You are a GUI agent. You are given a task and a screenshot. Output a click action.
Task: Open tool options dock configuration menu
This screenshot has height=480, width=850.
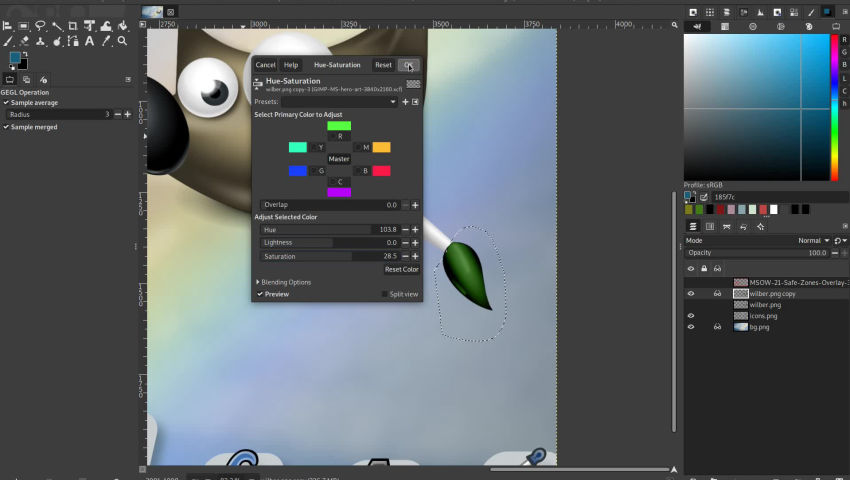click(128, 80)
